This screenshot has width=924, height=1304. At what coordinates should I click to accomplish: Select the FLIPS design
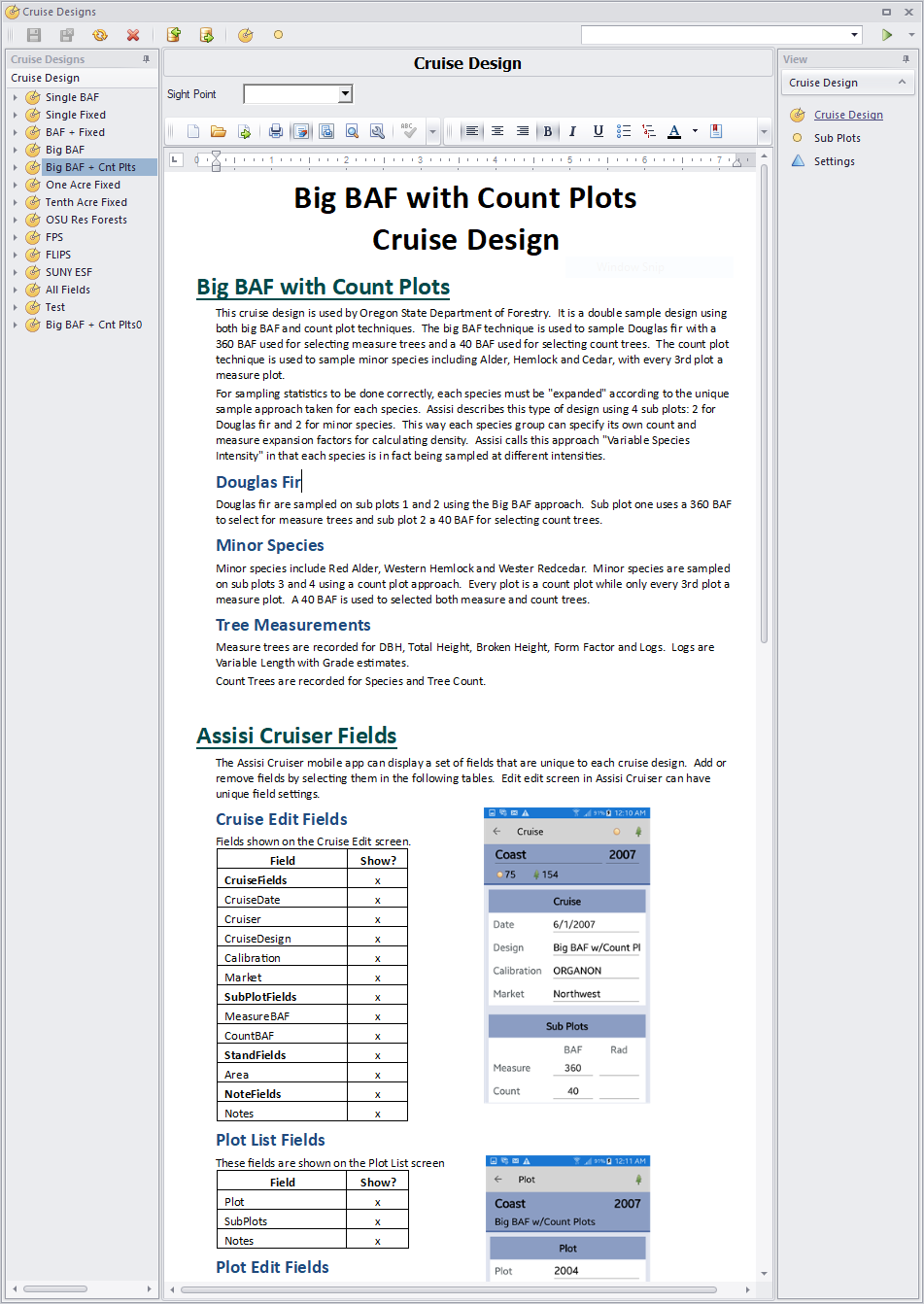58,255
